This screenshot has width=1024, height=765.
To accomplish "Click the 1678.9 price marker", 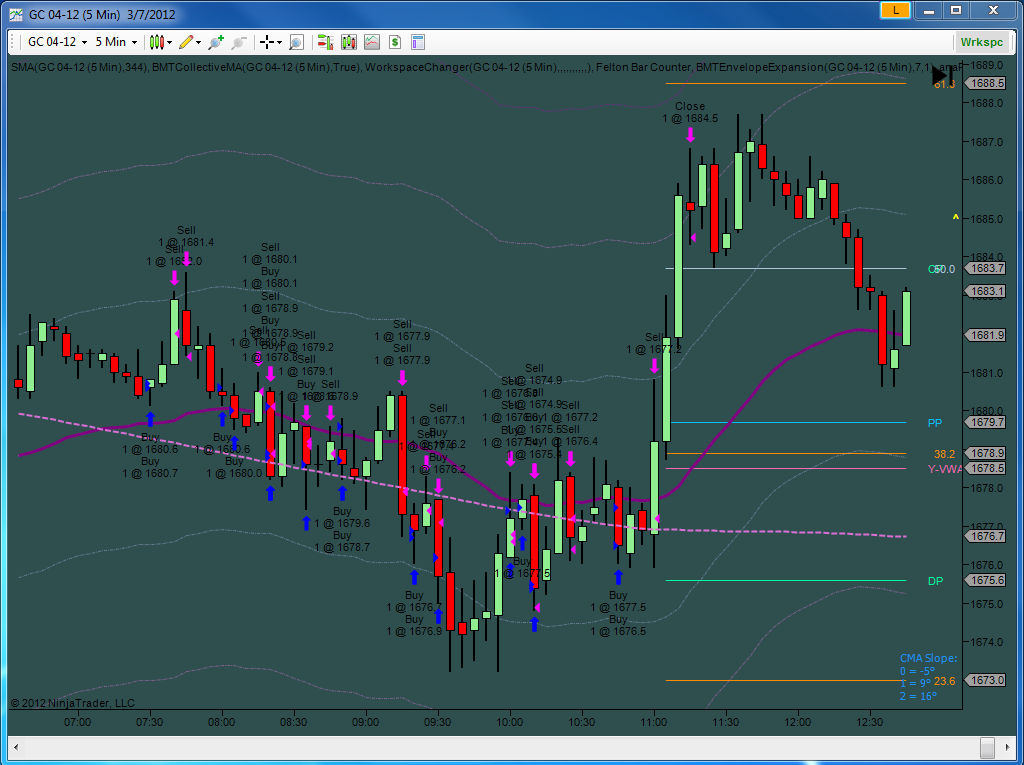I will (x=986, y=453).
